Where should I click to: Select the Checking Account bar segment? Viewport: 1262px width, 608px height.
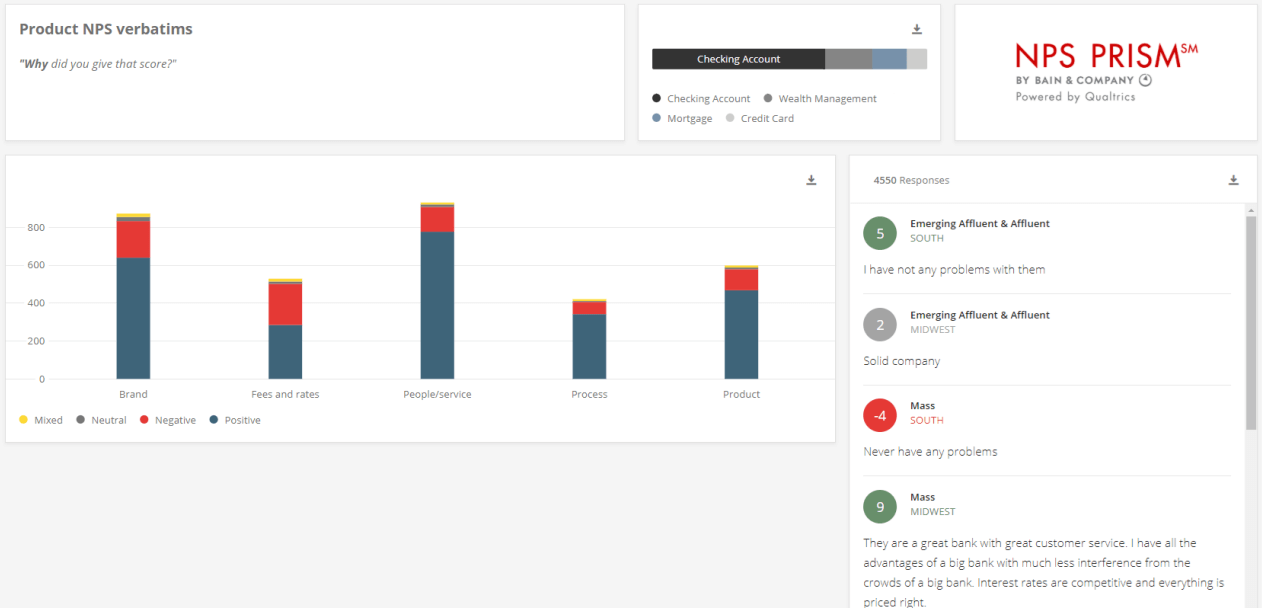tap(738, 59)
